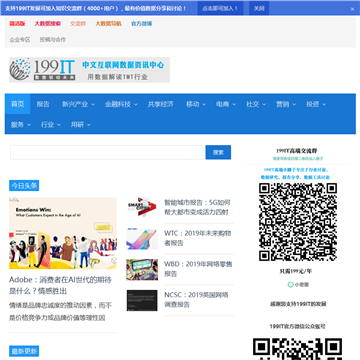
Task: Open the NCSC survey report thumbnail
Action: pos(142,300)
